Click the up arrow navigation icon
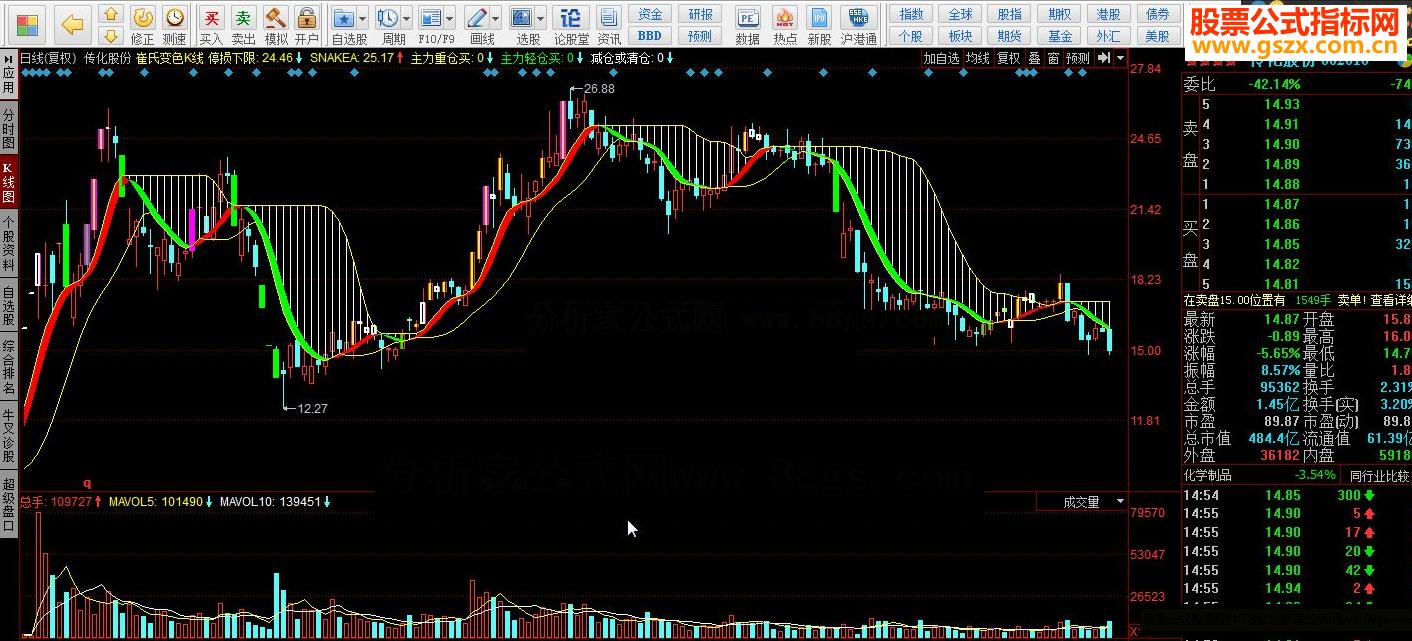The height and width of the screenshot is (641, 1412). (x=112, y=14)
